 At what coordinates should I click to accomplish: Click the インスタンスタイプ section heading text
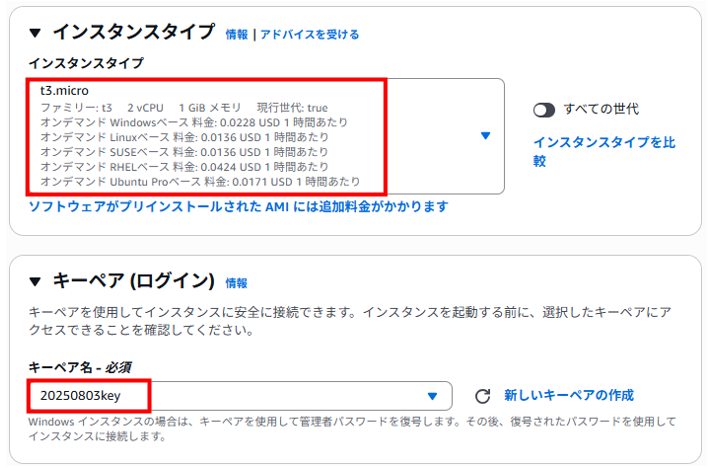tap(133, 32)
